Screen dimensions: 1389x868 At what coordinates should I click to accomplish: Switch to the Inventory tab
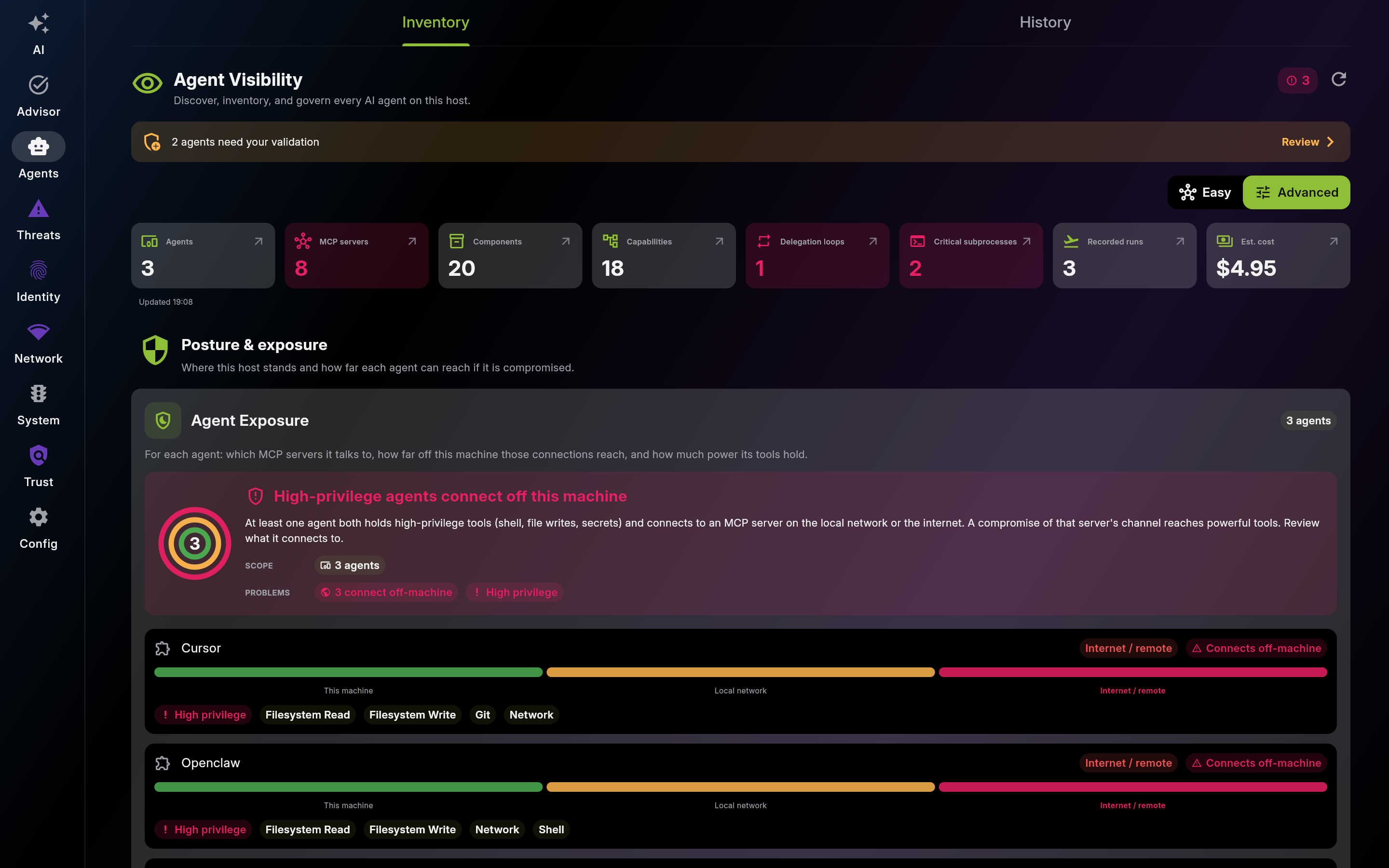pos(436,22)
